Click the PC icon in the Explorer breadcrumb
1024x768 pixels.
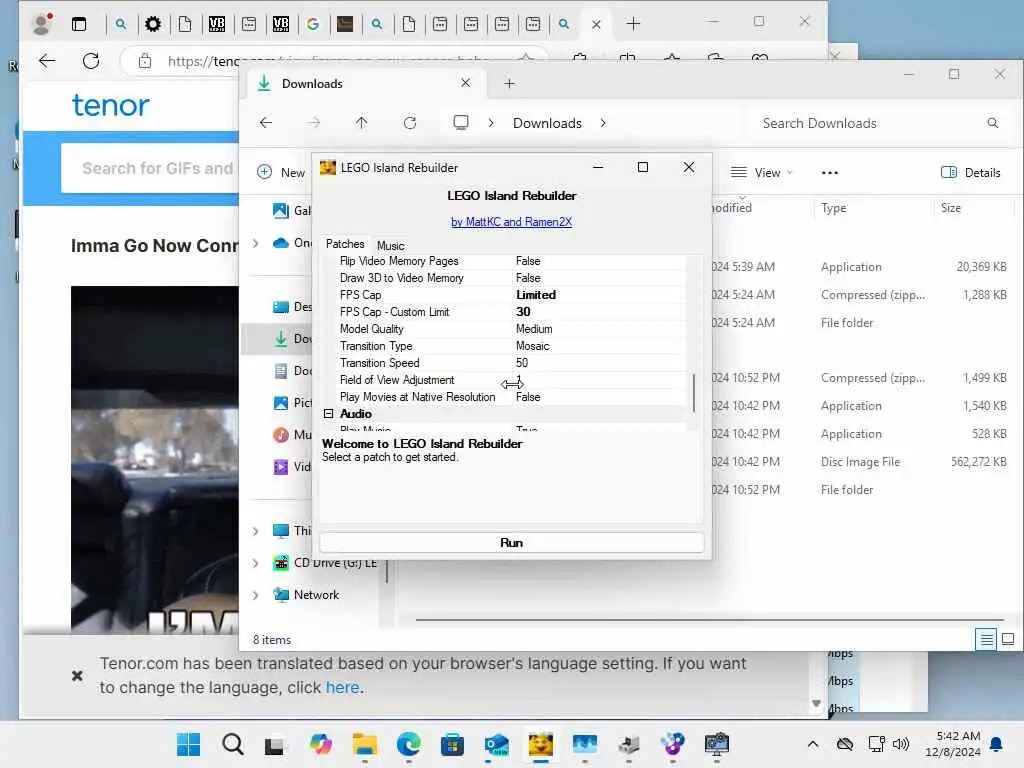click(x=461, y=123)
